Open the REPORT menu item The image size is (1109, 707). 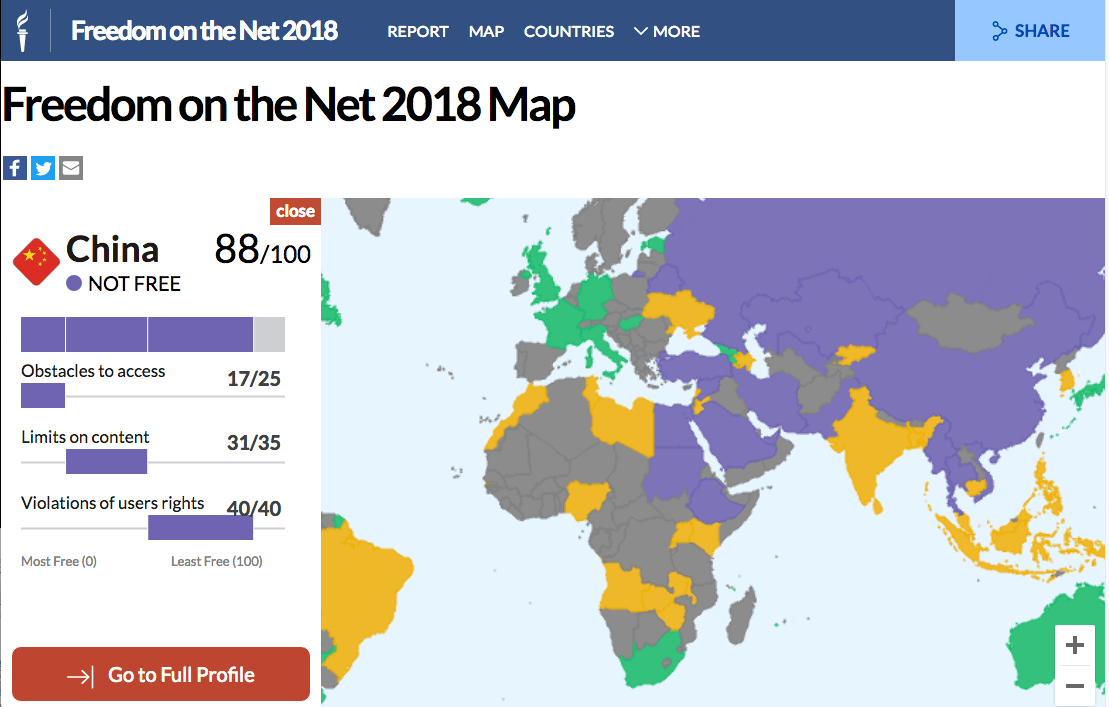(417, 32)
